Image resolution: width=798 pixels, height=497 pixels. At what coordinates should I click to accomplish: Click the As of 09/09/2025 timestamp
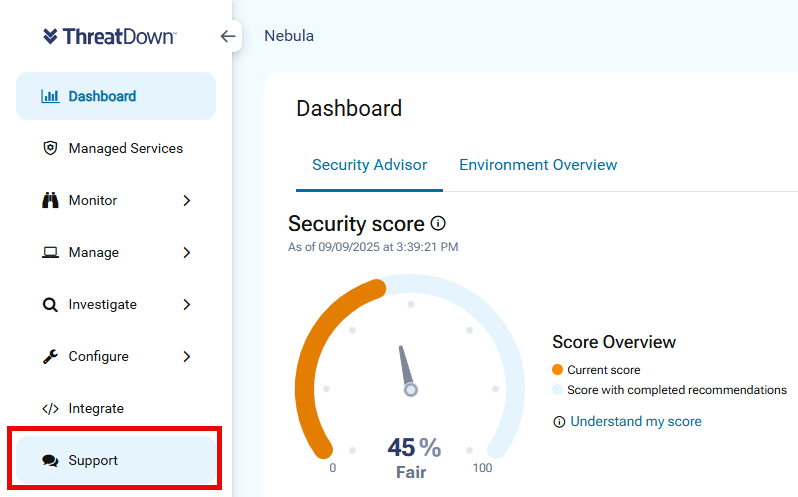coord(373,247)
